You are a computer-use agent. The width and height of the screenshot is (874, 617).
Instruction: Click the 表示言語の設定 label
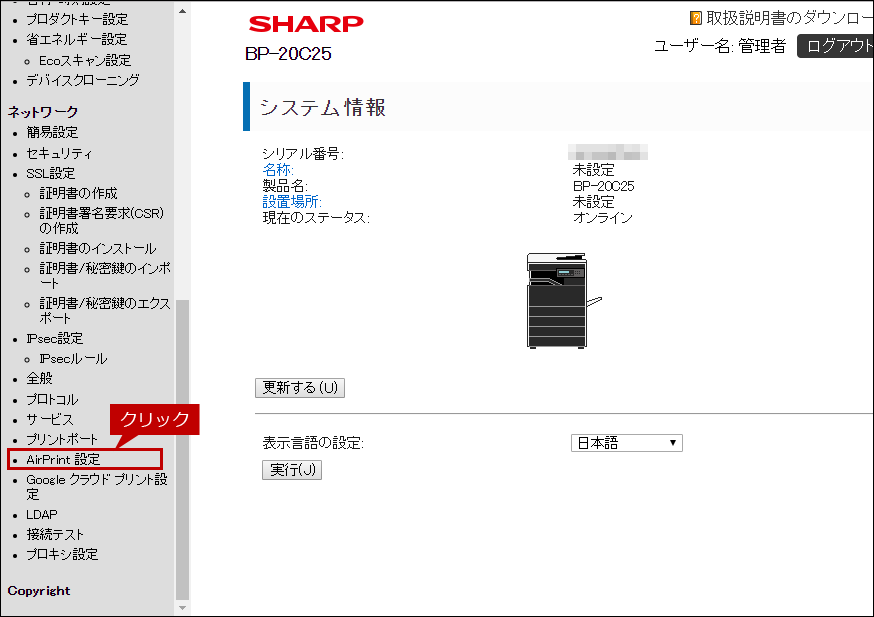click(x=313, y=443)
